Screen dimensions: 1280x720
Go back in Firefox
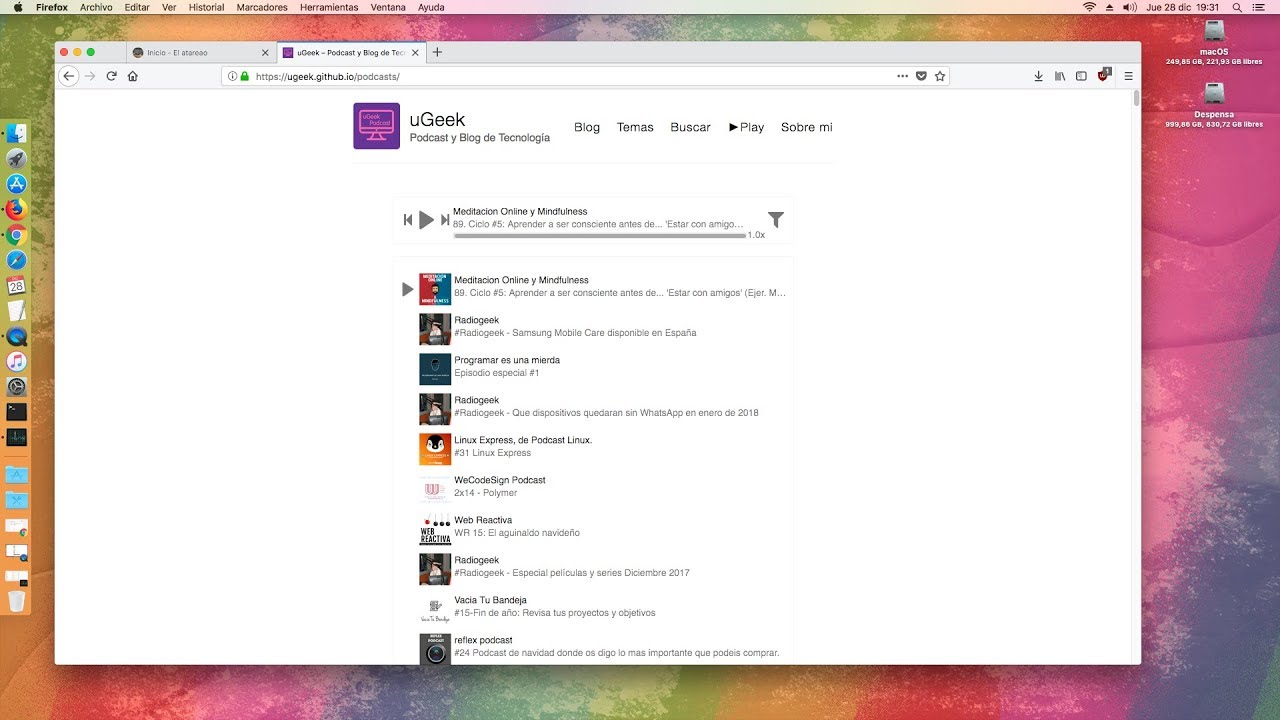(x=69, y=76)
